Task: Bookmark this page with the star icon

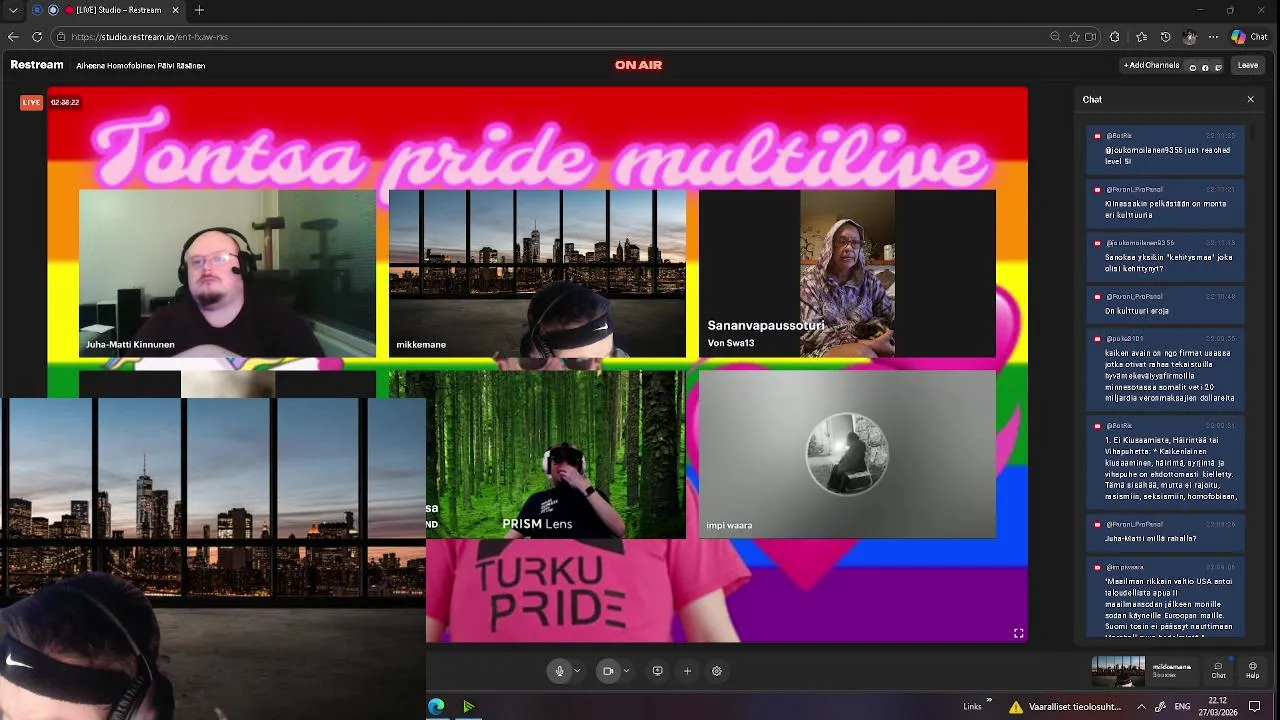Action: tap(1074, 37)
